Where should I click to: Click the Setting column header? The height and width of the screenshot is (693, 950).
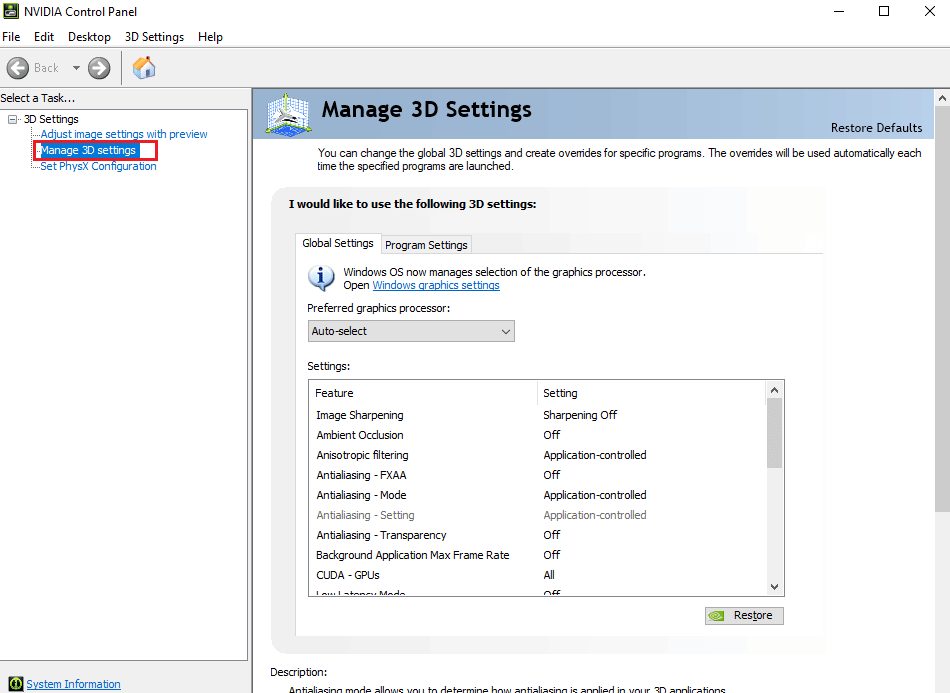point(651,393)
